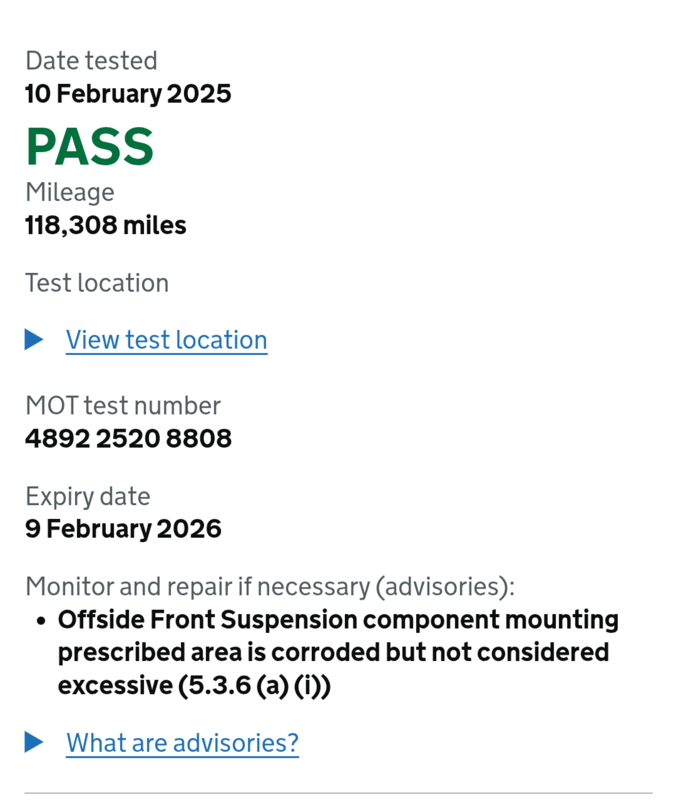The height and width of the screenshot is (800, 676).
Task: Select the green PASS status text
Action: click(89, 147)
